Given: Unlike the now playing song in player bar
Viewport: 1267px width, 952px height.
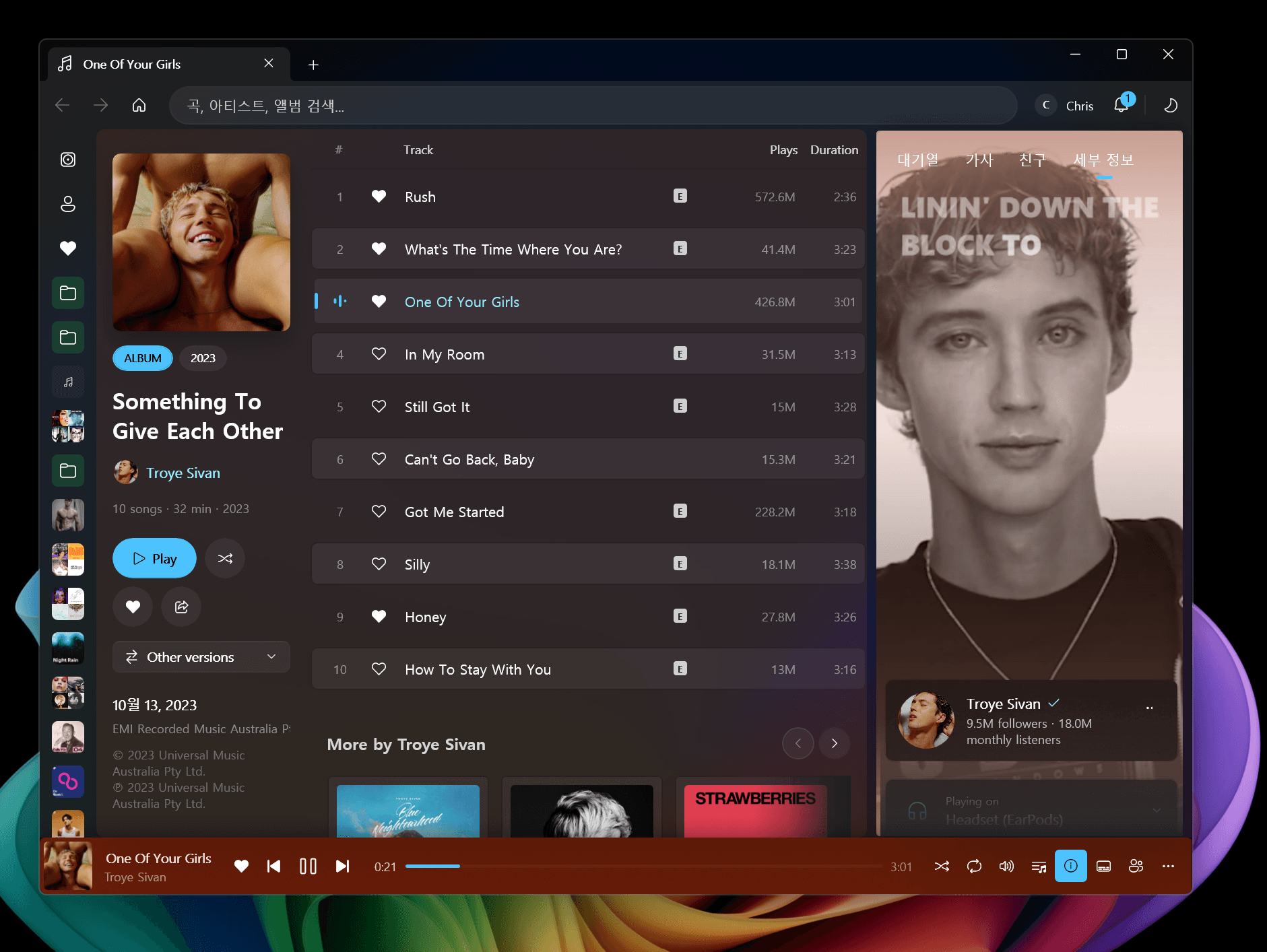Looking at the screenshot, I should (241, 866).
